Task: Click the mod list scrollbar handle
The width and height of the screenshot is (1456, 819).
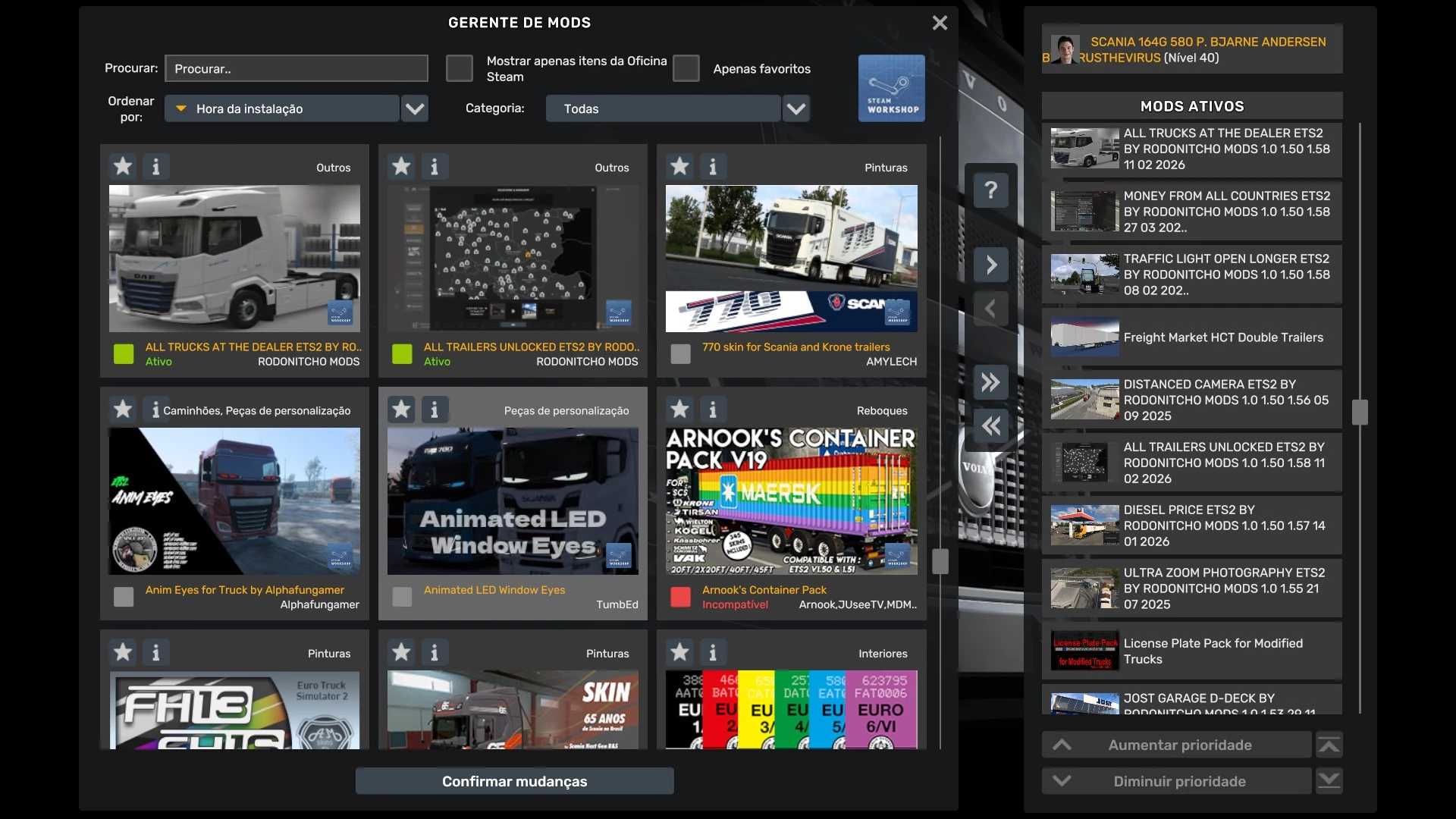Action: click(x=940, y=561)
